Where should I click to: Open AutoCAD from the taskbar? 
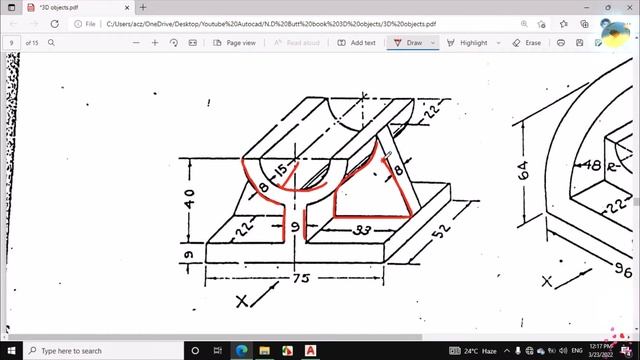coord(310,351)
